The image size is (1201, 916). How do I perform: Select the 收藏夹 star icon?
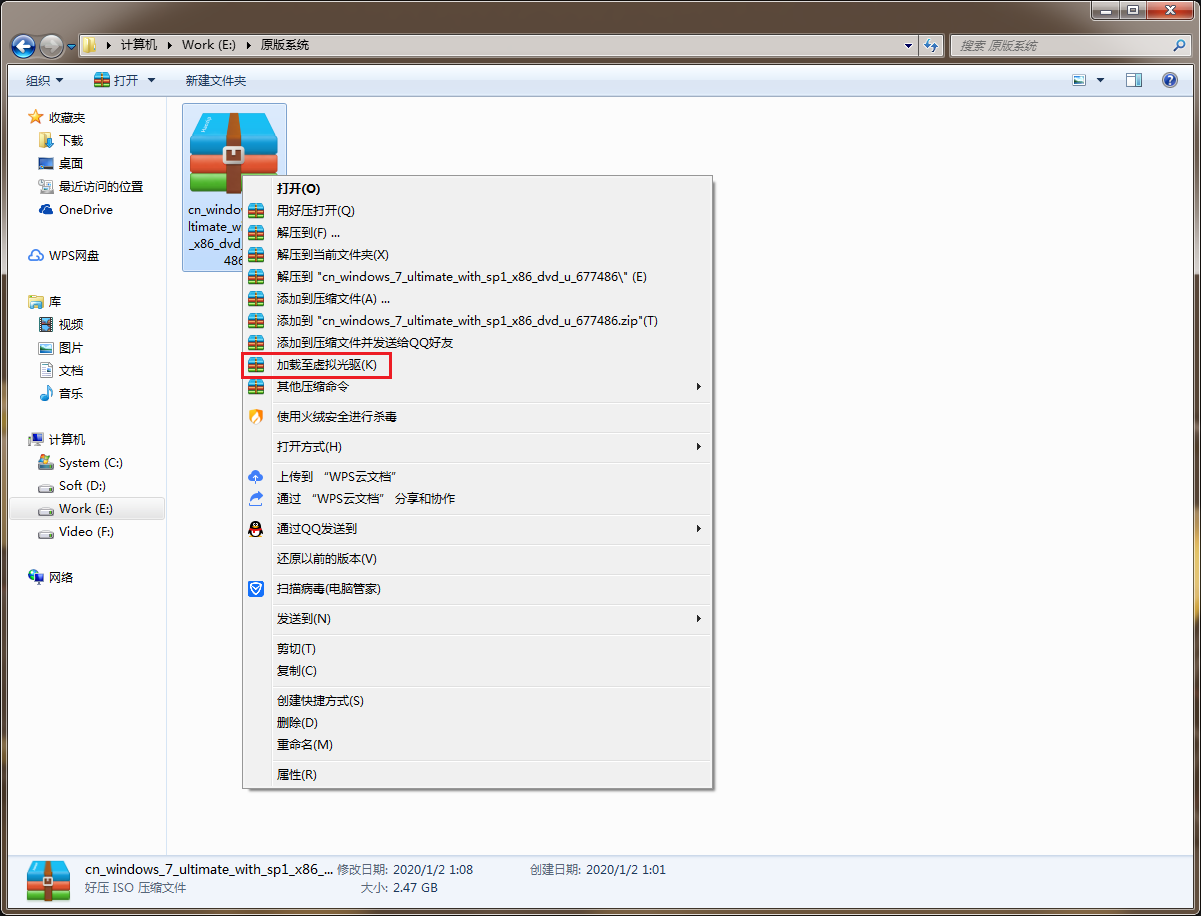[x=36, y=117]
